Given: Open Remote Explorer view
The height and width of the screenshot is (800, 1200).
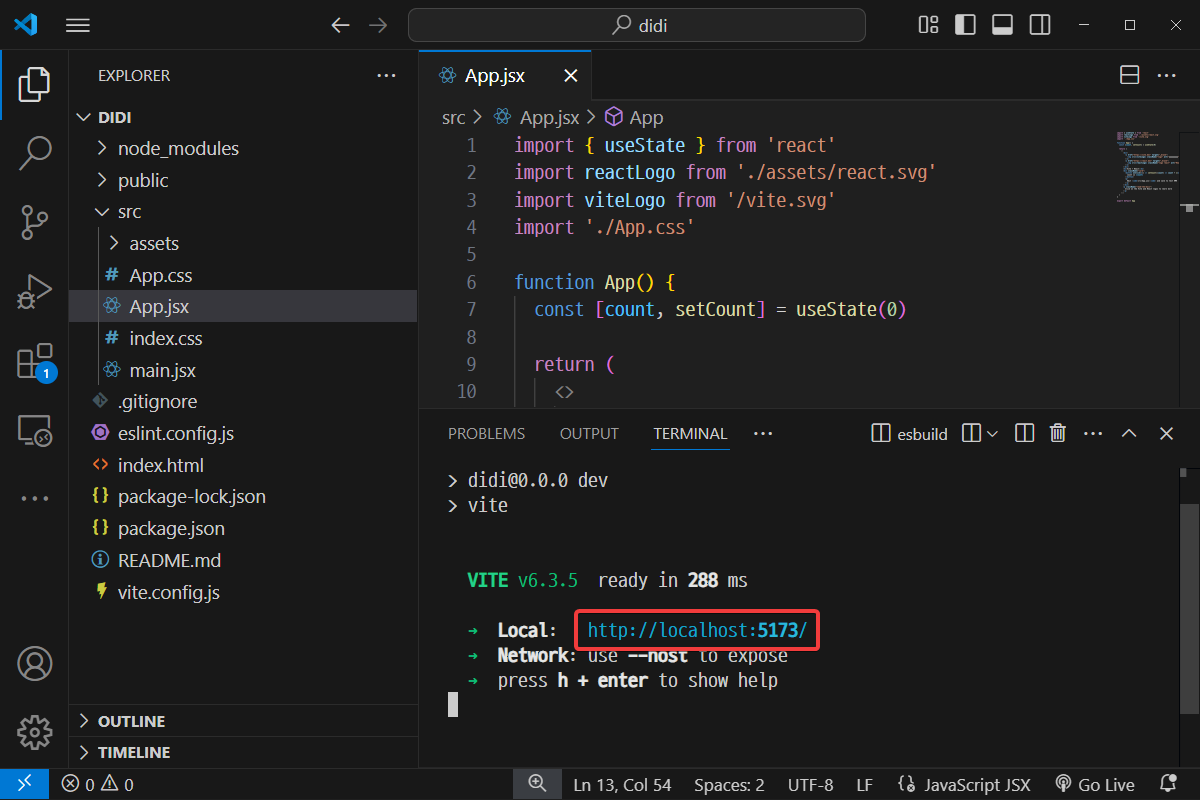Looking at the screenshot, I should (x=34, y=431).
